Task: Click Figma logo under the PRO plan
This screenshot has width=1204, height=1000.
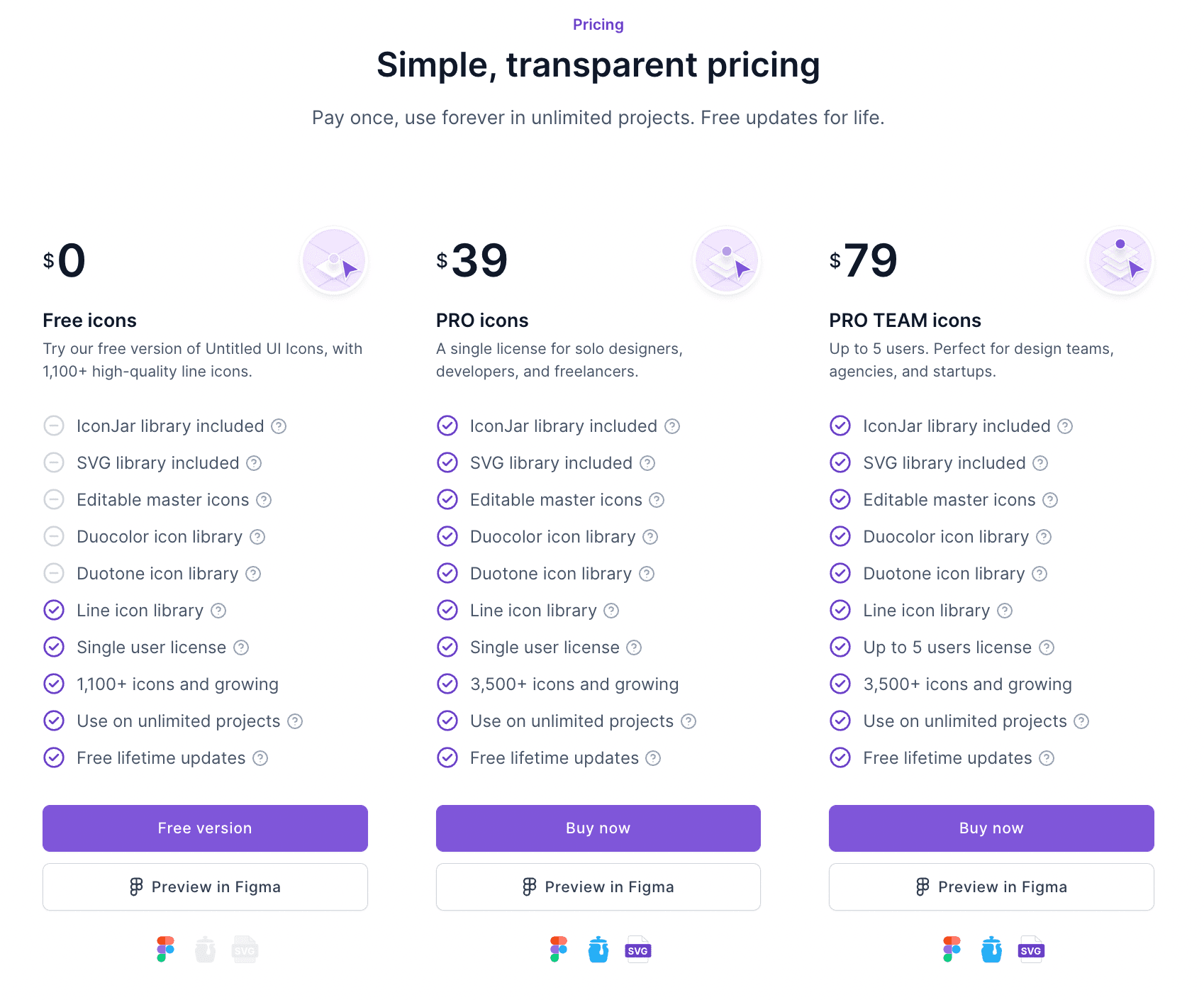Action: (x=559, y=949)
